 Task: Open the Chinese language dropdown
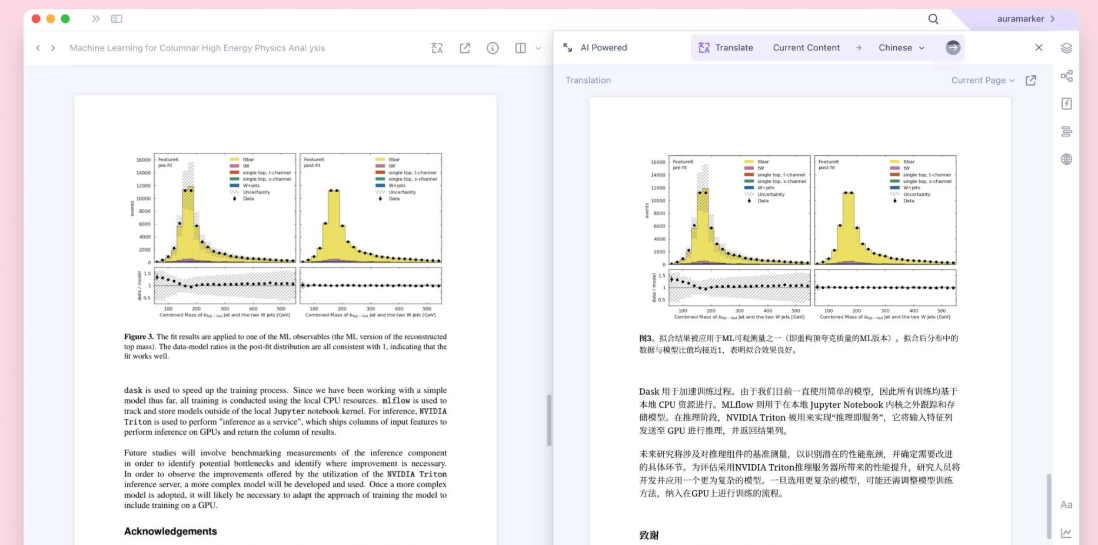tap(902, 48)
